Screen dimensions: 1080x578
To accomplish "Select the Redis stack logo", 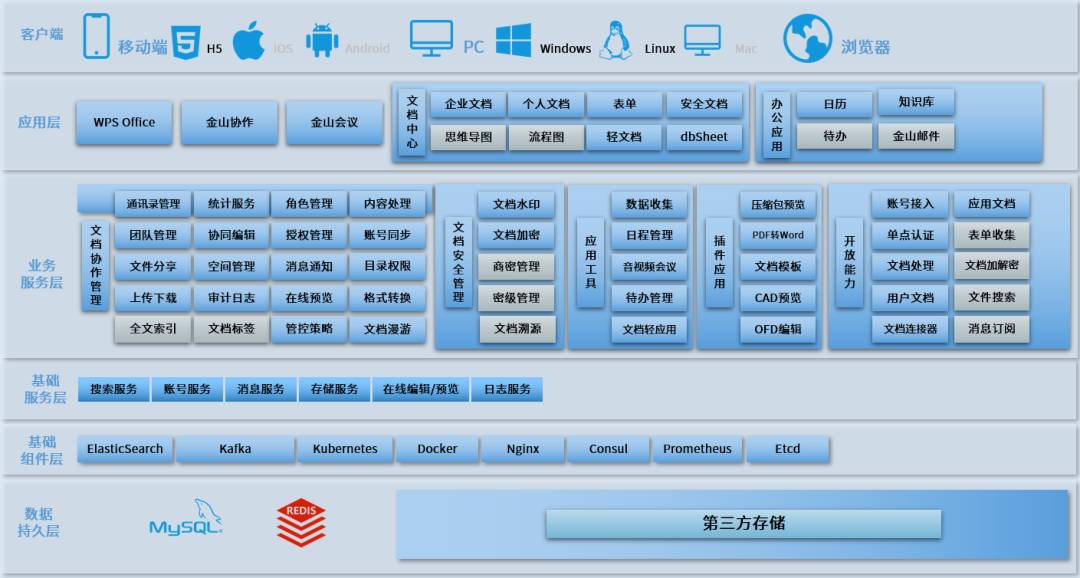I will 301,523.
